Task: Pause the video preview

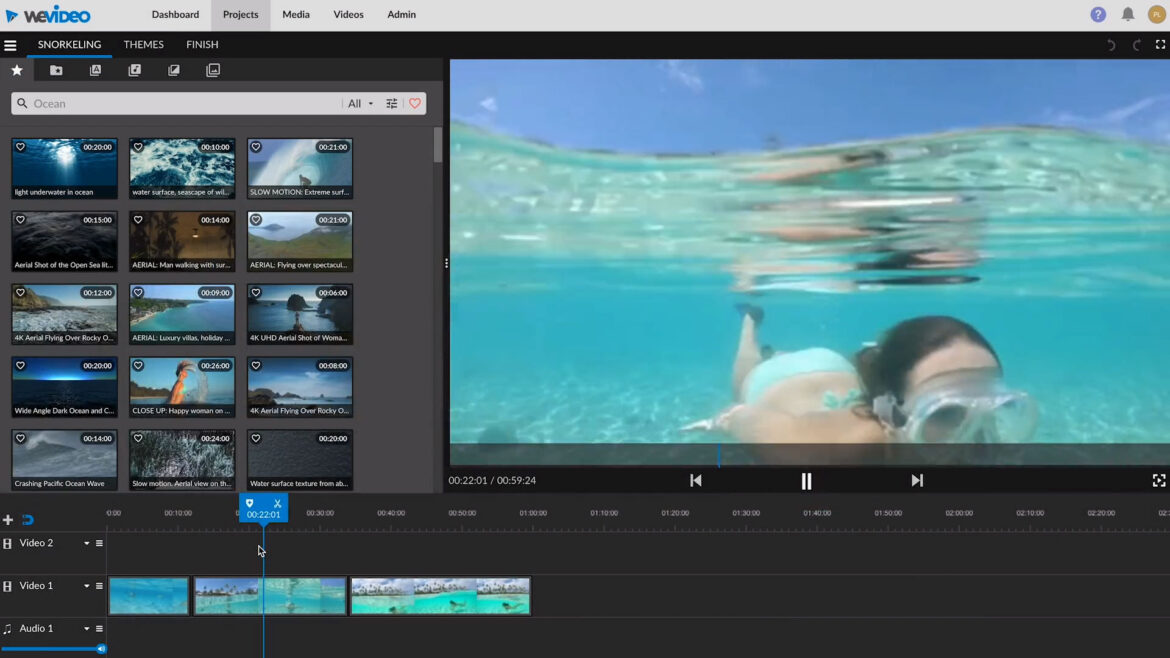Action: [x=806, y=481]
